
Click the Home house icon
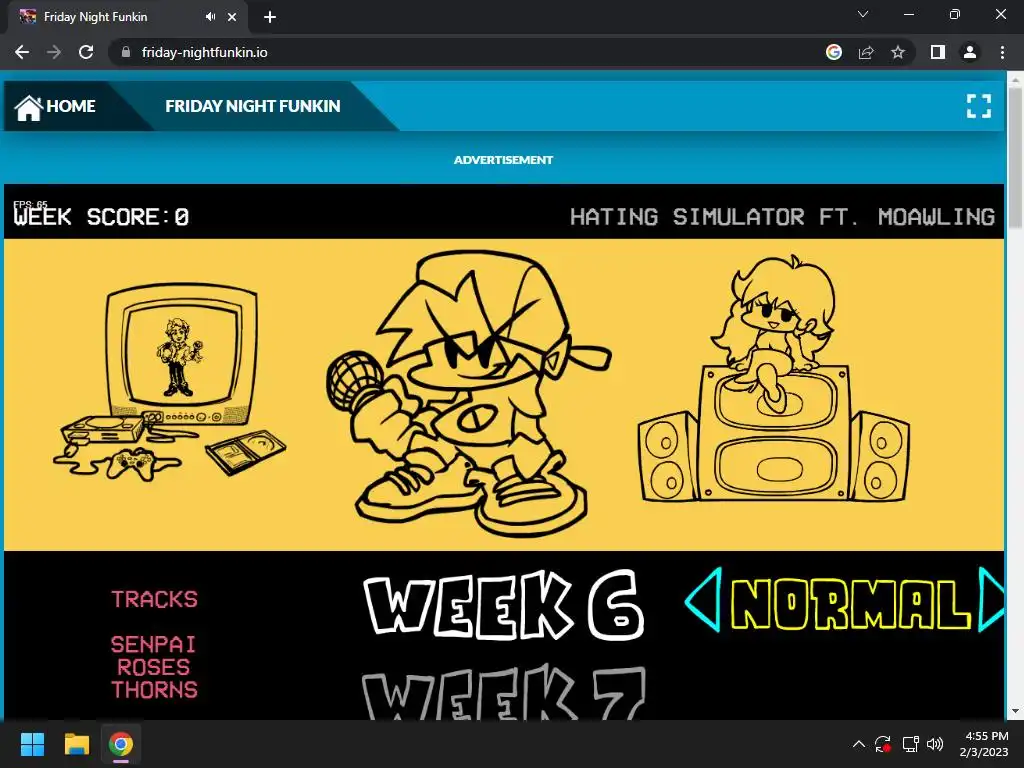point(28,107)
